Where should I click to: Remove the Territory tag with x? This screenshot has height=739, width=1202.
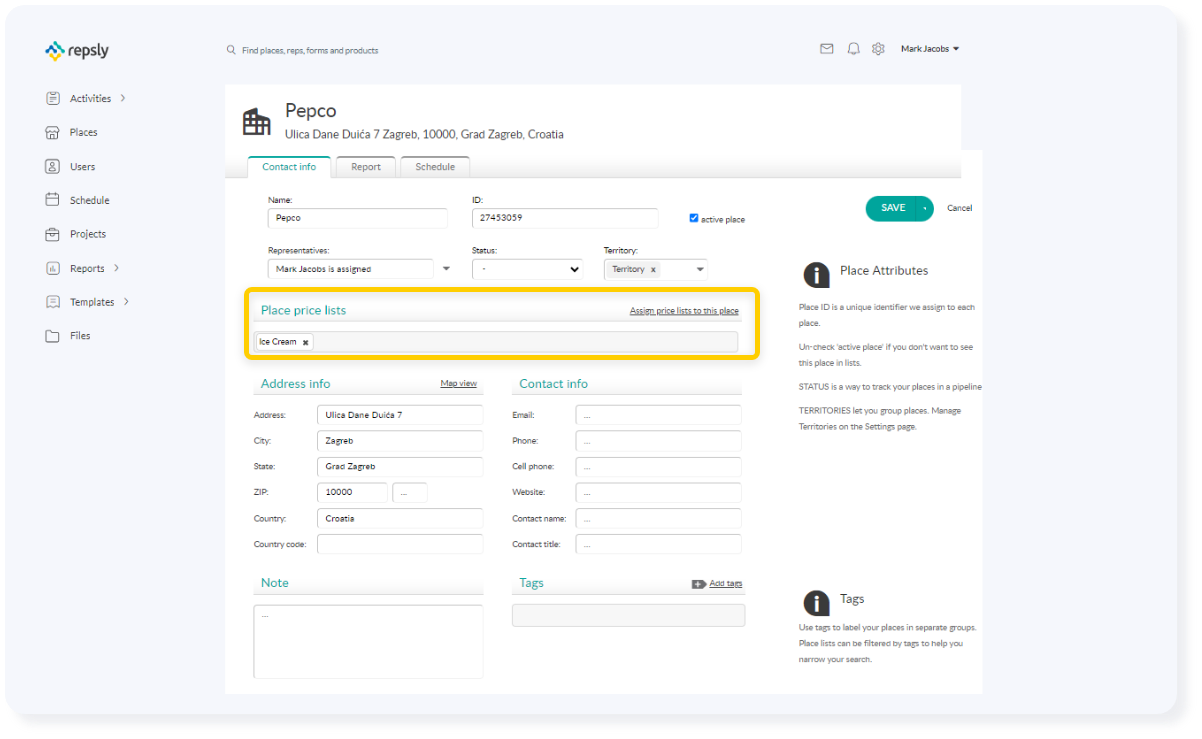tap(653, 269)
